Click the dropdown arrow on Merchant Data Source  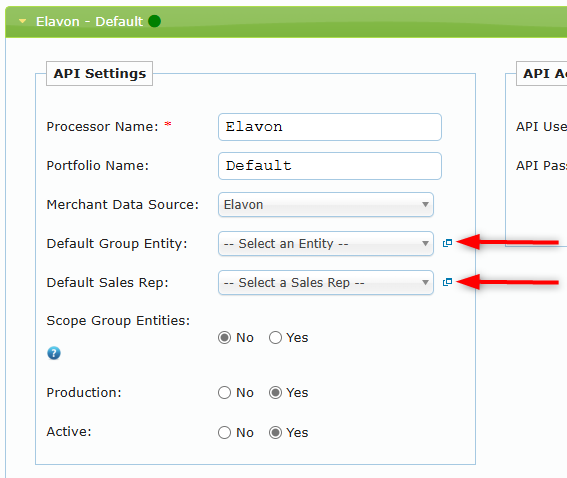coord(425,205)
